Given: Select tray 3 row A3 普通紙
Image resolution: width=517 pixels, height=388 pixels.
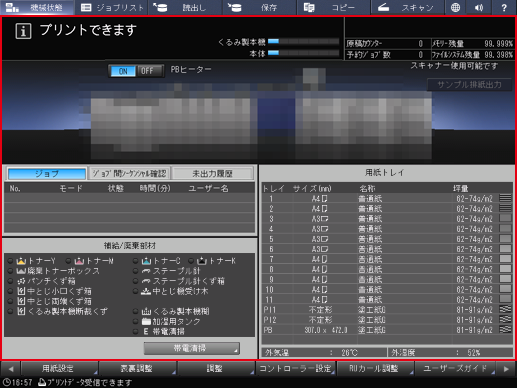Looking at the screenshot, I should pos(387,219).
